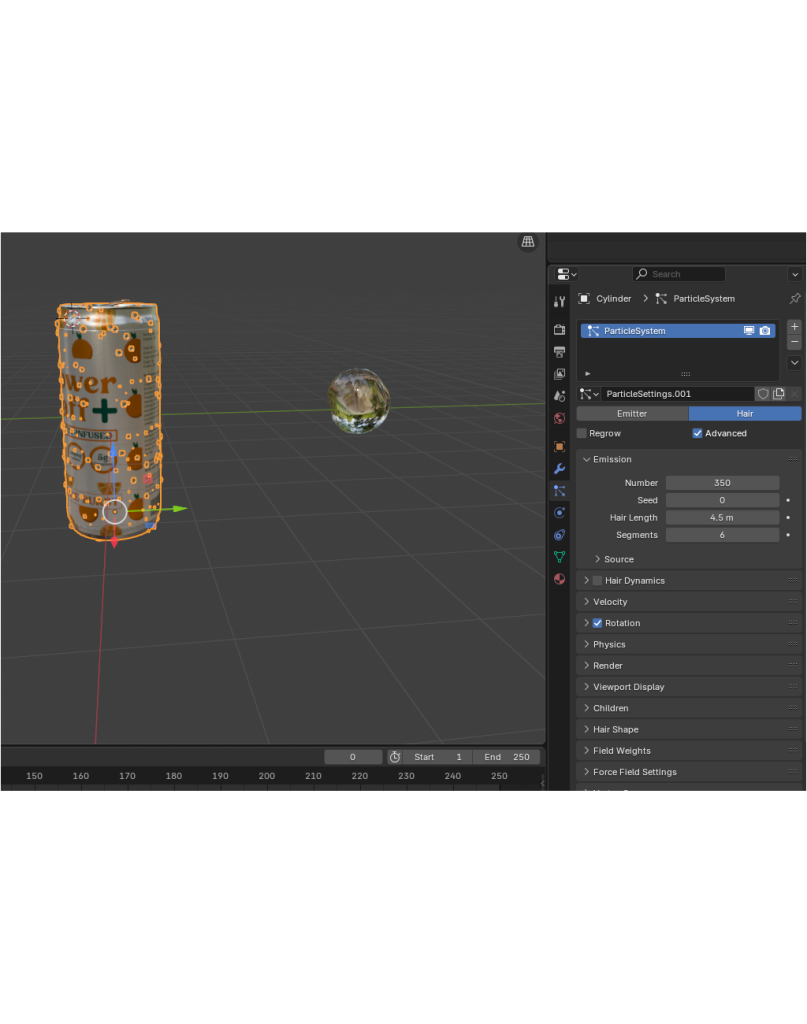Create a copy of ParticleSettings.001
The height and width of the screenshot is (1024, 807).
(x=779, y=394)
